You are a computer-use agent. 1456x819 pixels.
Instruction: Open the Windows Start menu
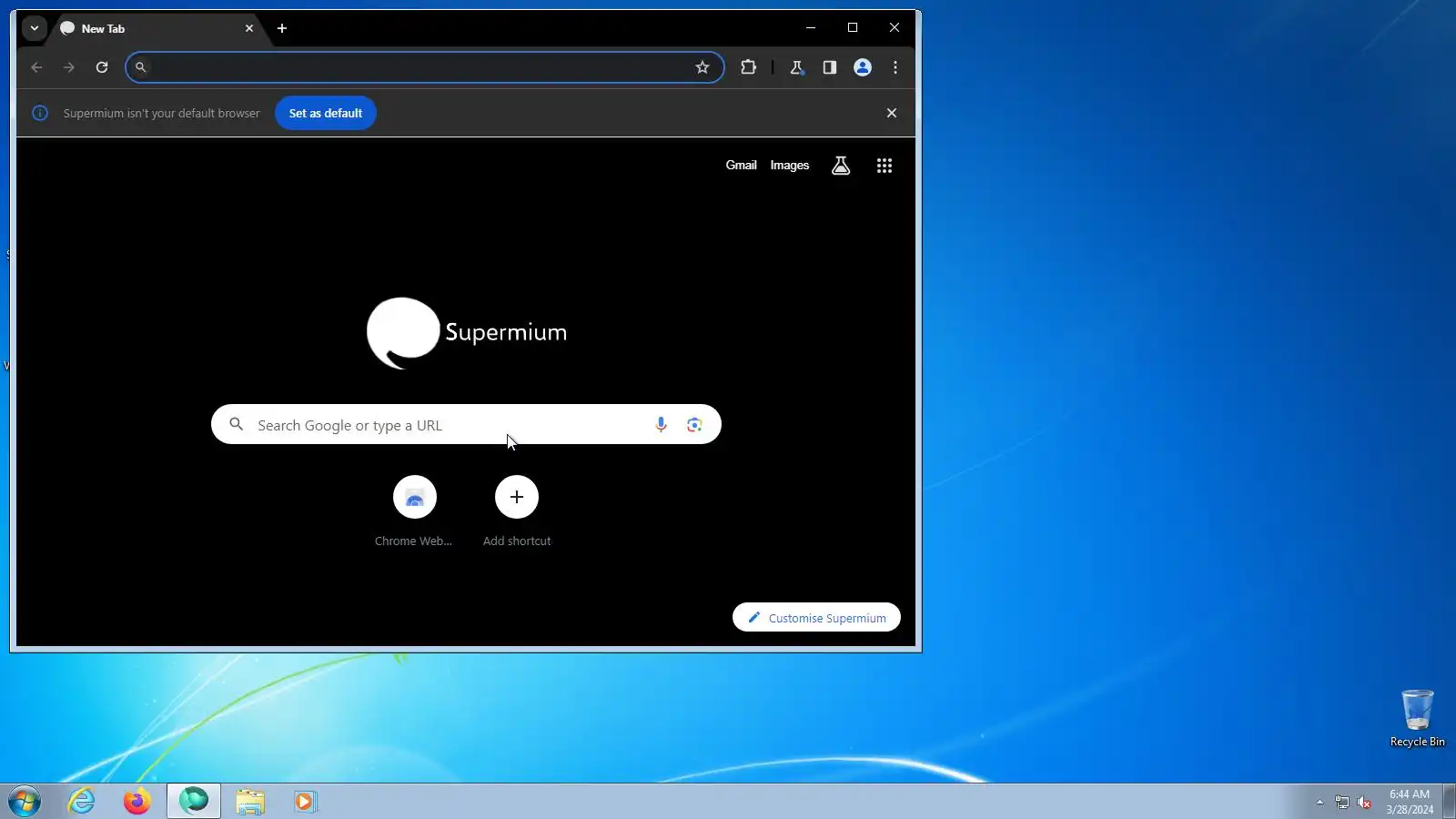pyautogui.click(x=25, y=802)
